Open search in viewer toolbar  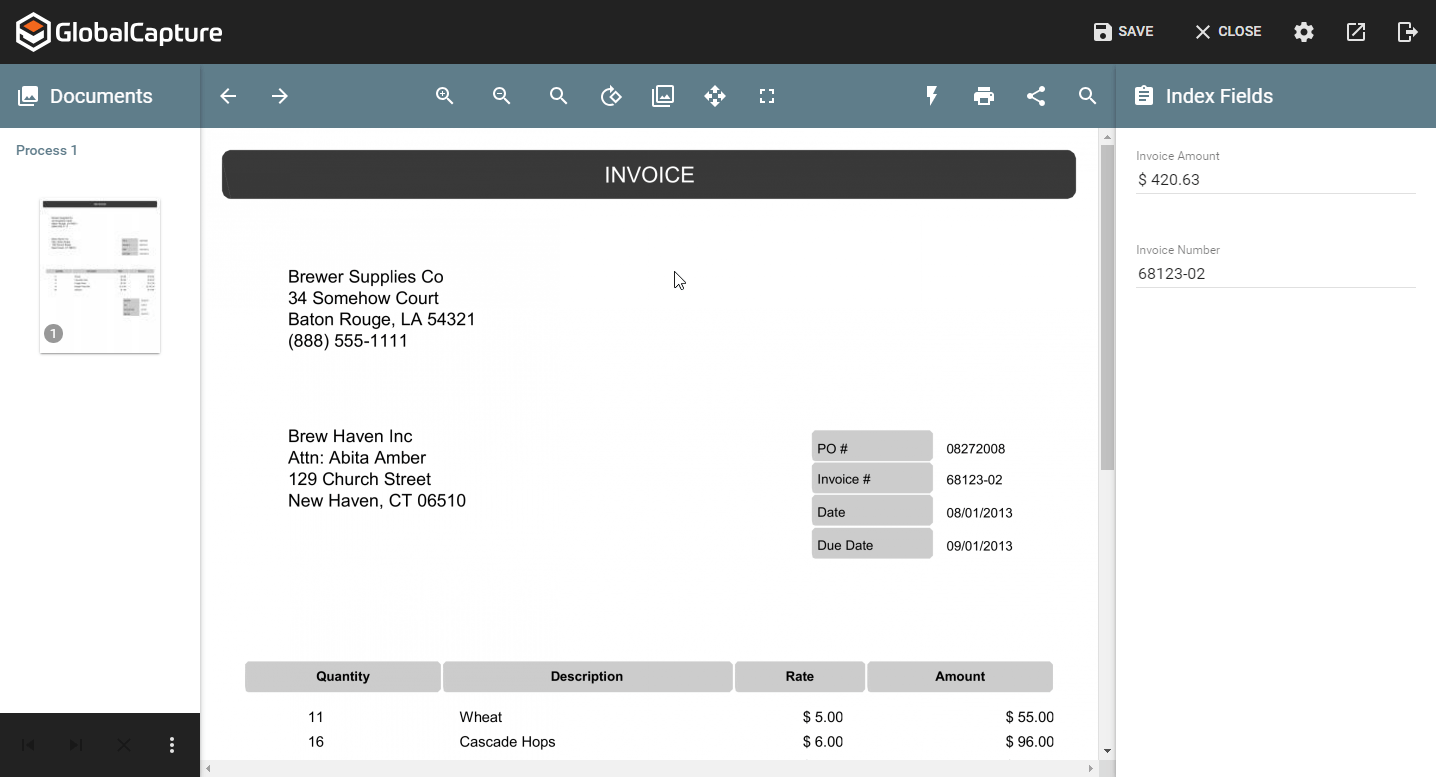pyautogui.click(x=1088, y=96)
